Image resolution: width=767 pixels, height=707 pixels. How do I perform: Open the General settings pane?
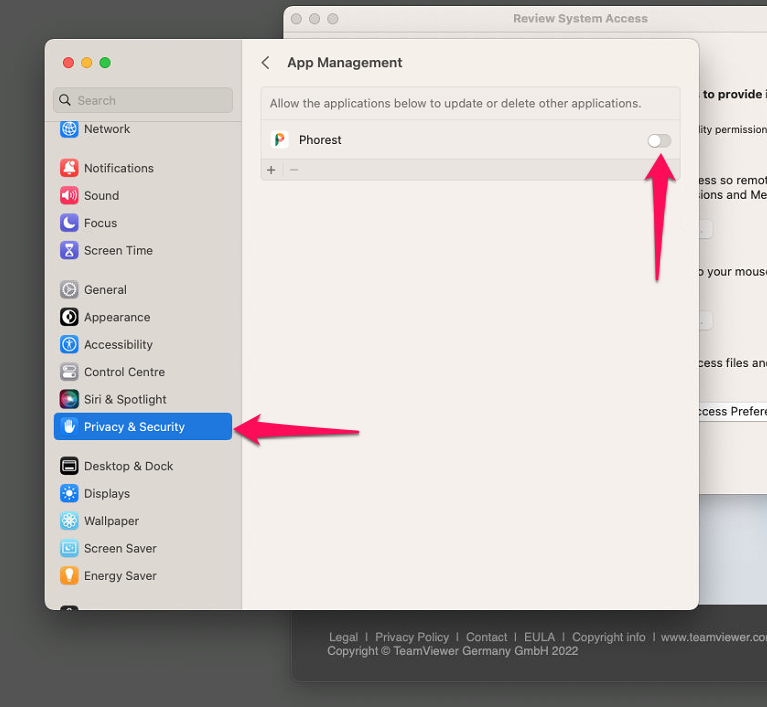click(105, 290)
